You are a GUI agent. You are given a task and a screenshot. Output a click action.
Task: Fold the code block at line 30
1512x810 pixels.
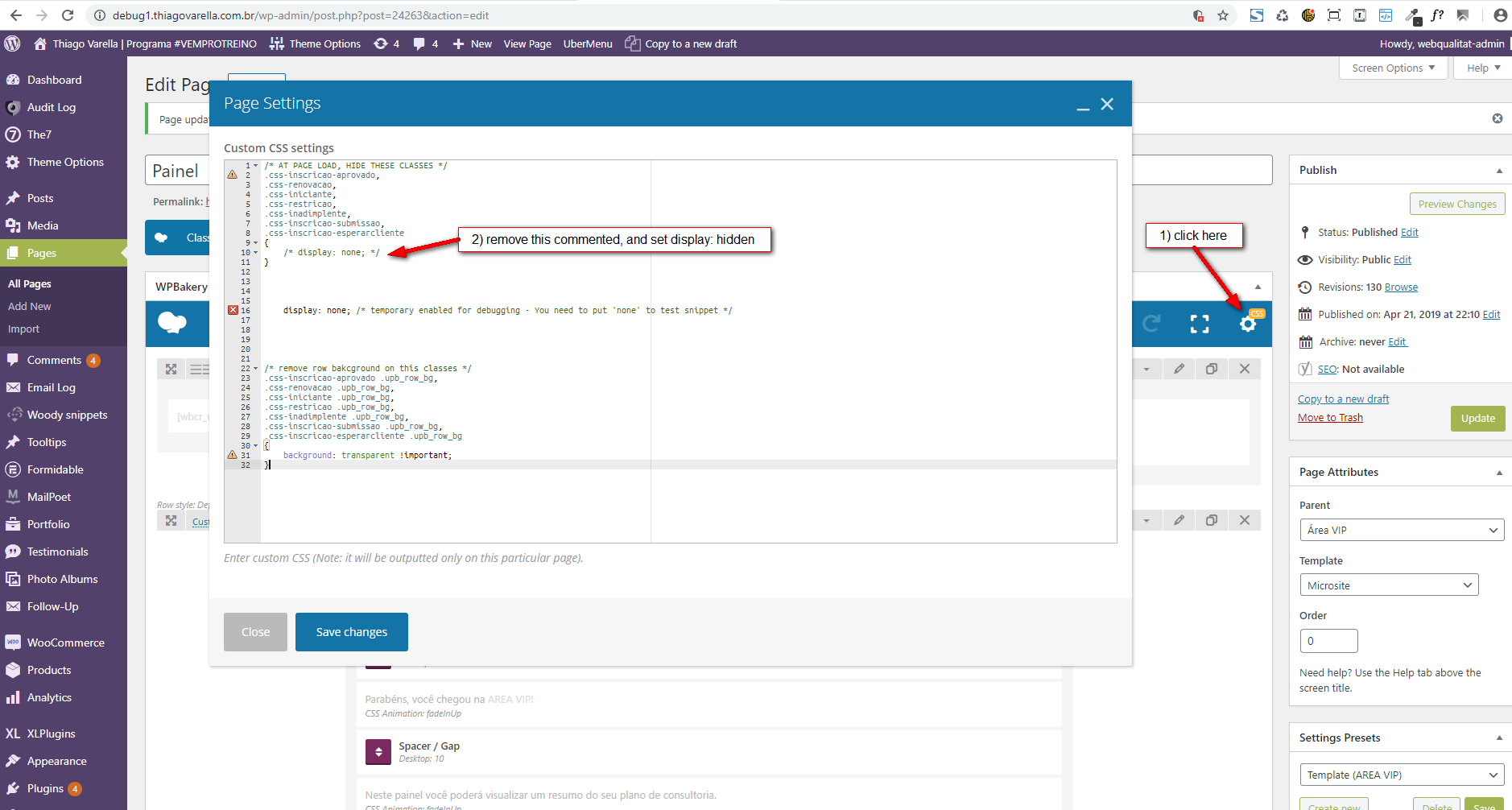256,446
